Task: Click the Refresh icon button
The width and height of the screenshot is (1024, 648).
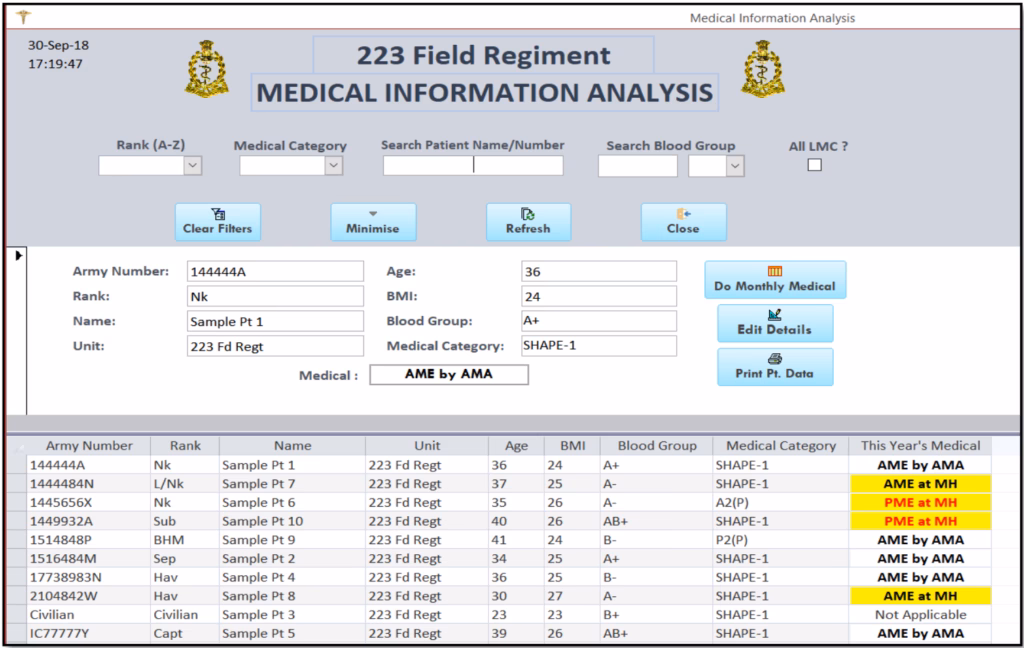Action: point(528,222)
